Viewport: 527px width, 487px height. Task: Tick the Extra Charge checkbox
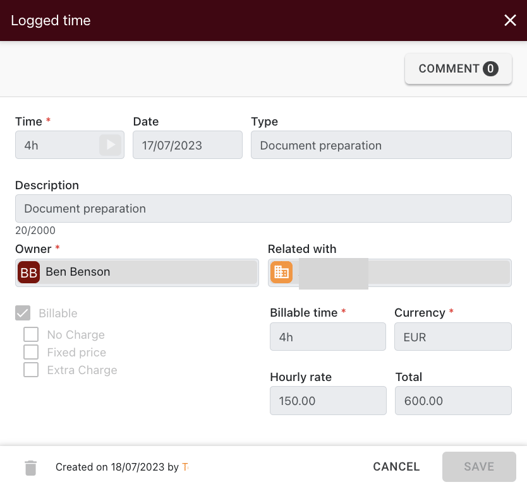point(31,370)
